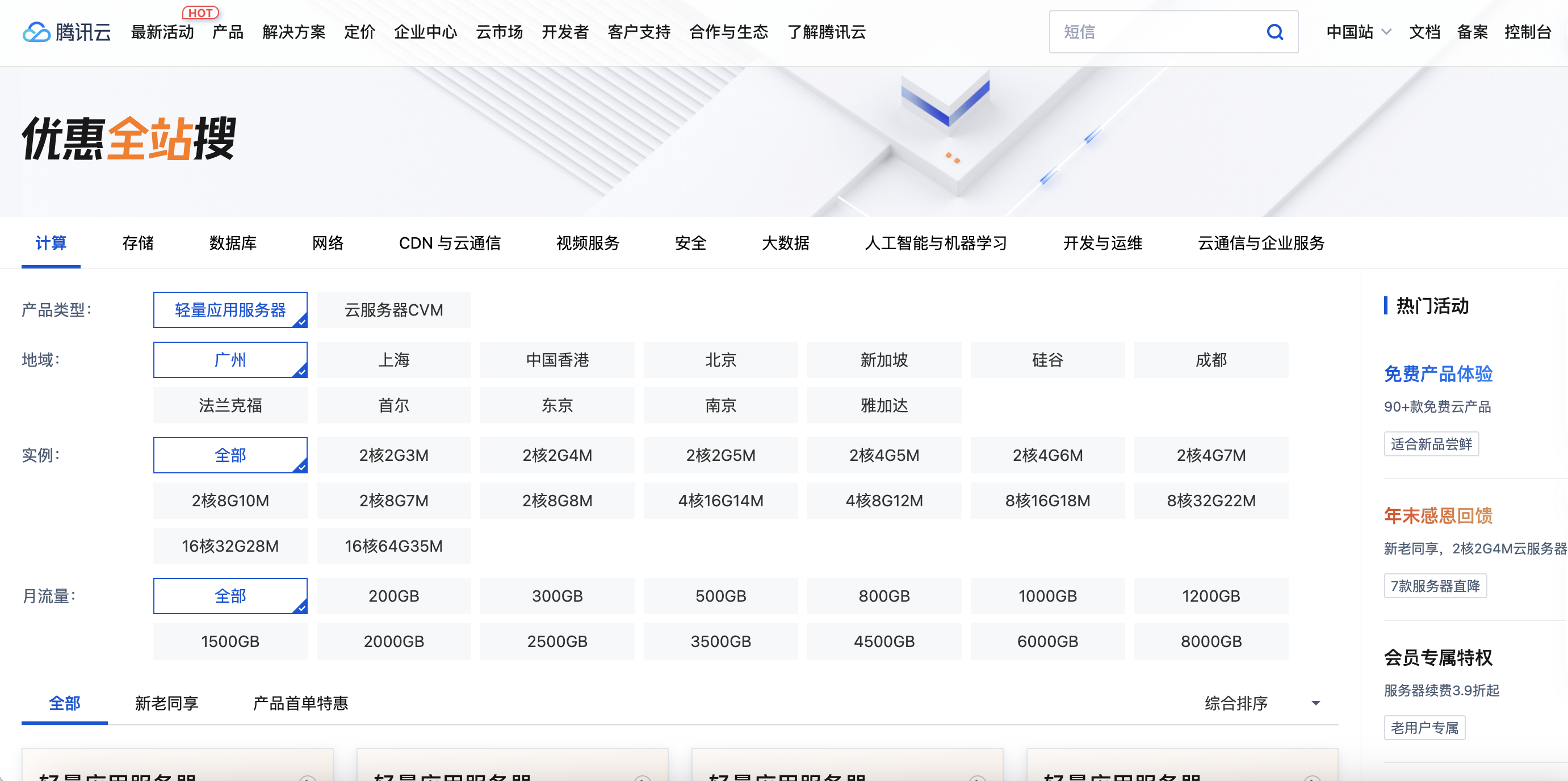Pick 8000GB monthly traffic

click(x=1211, y=641)
